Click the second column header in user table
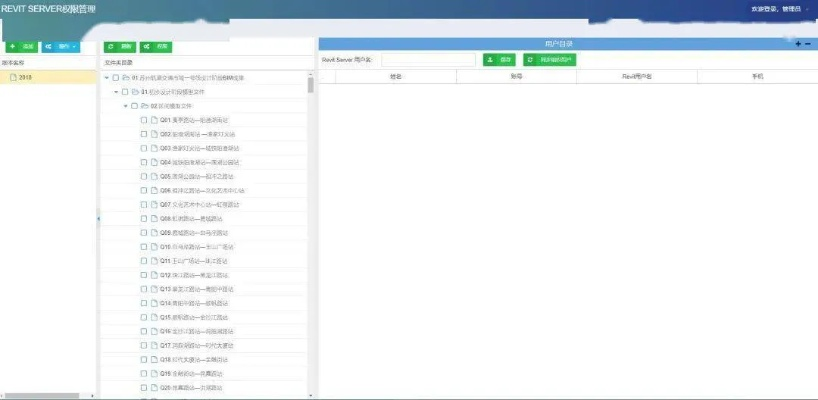Image resolution: width=818 pixels, height=400 pixels. (516, 77)
